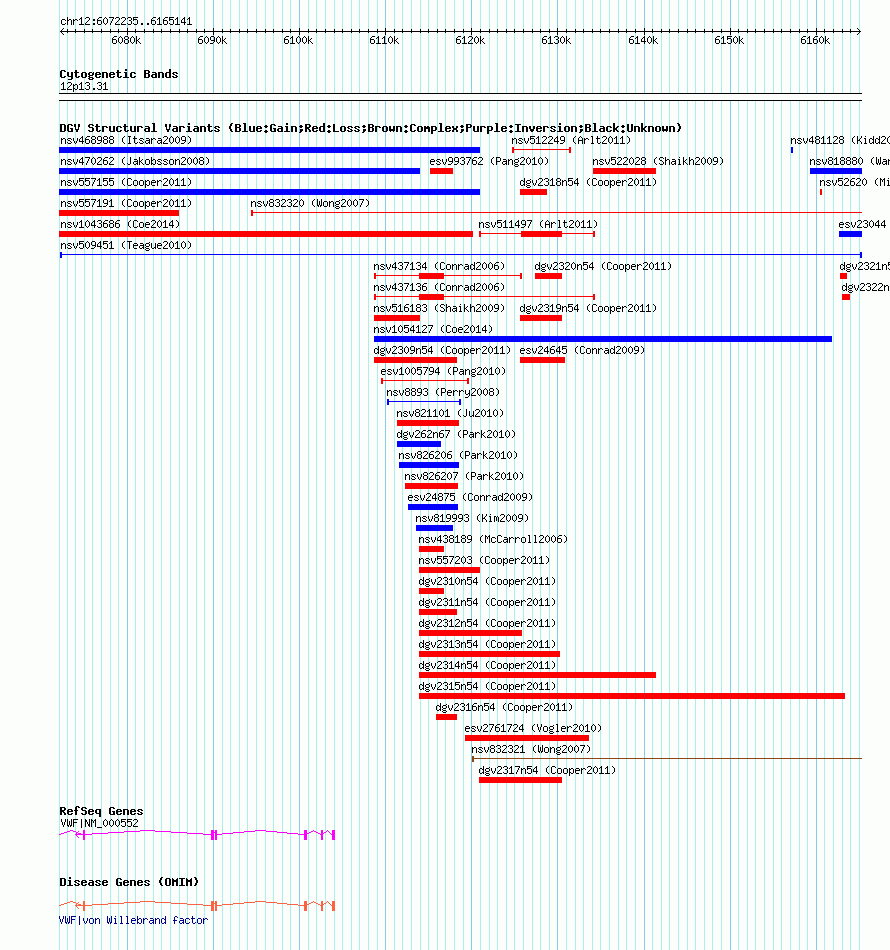Click nsv826207 (Park2010) label
This screenshot has width=890, height=950.
464,476
